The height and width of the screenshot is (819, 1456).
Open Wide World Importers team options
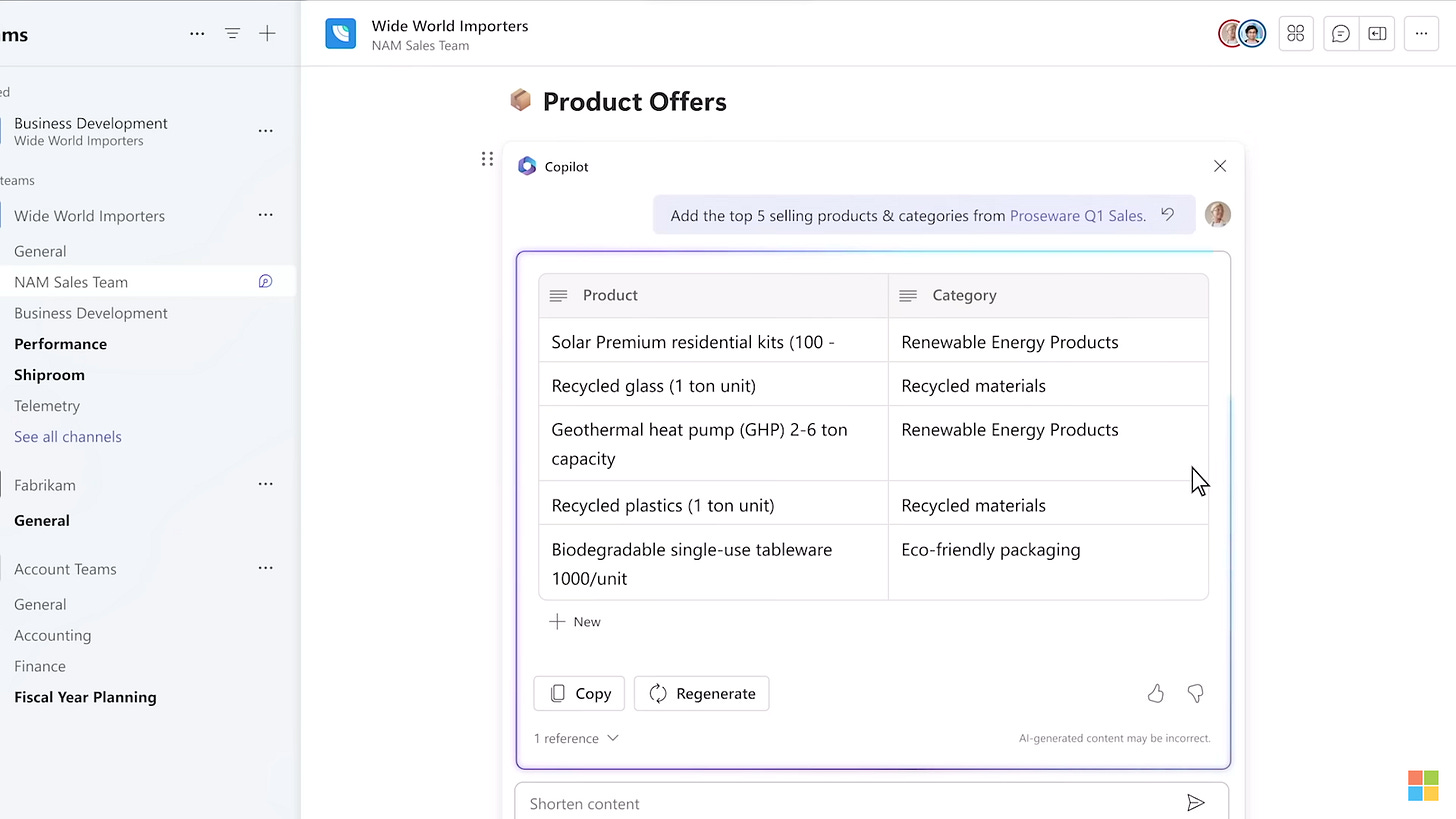(x=265, y=215)
